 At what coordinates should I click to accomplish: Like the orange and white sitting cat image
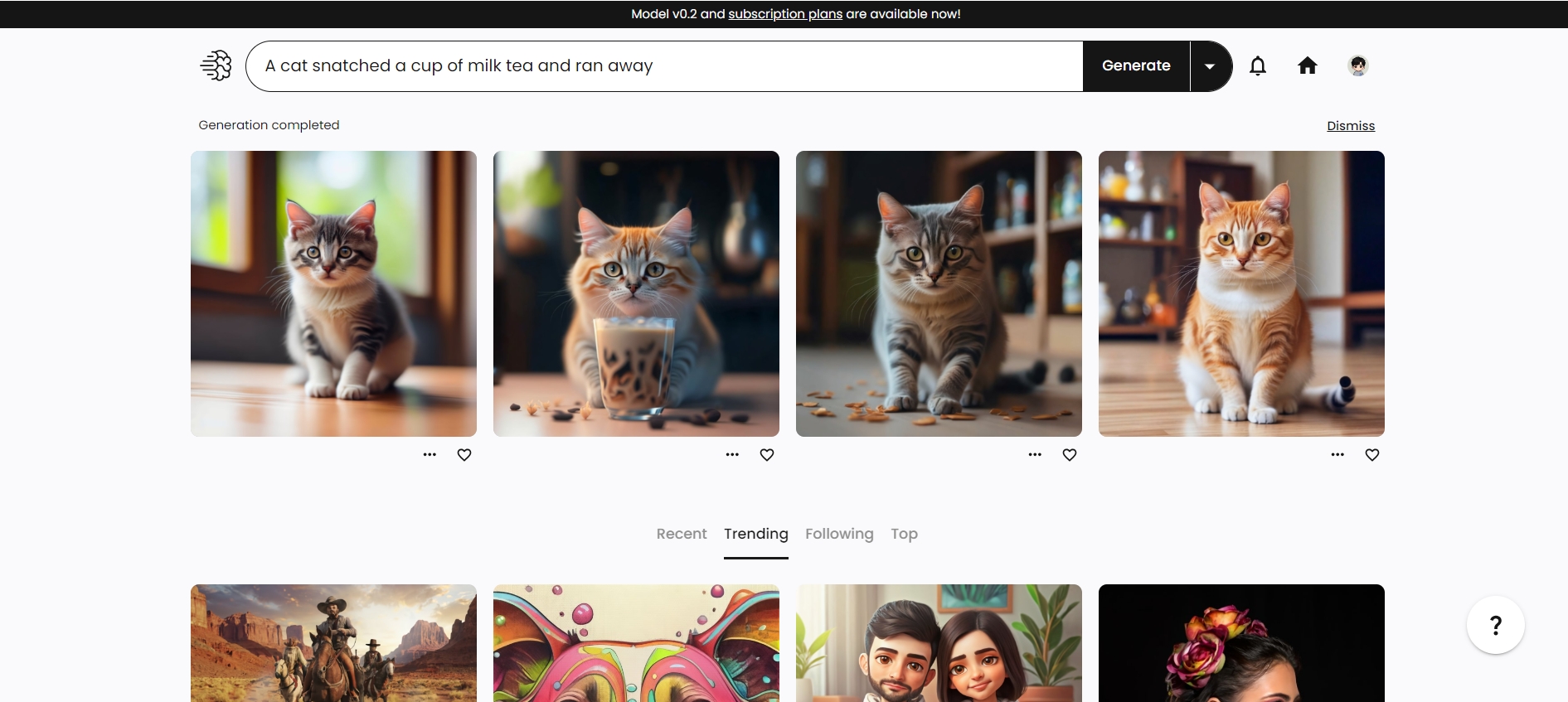1372,455
